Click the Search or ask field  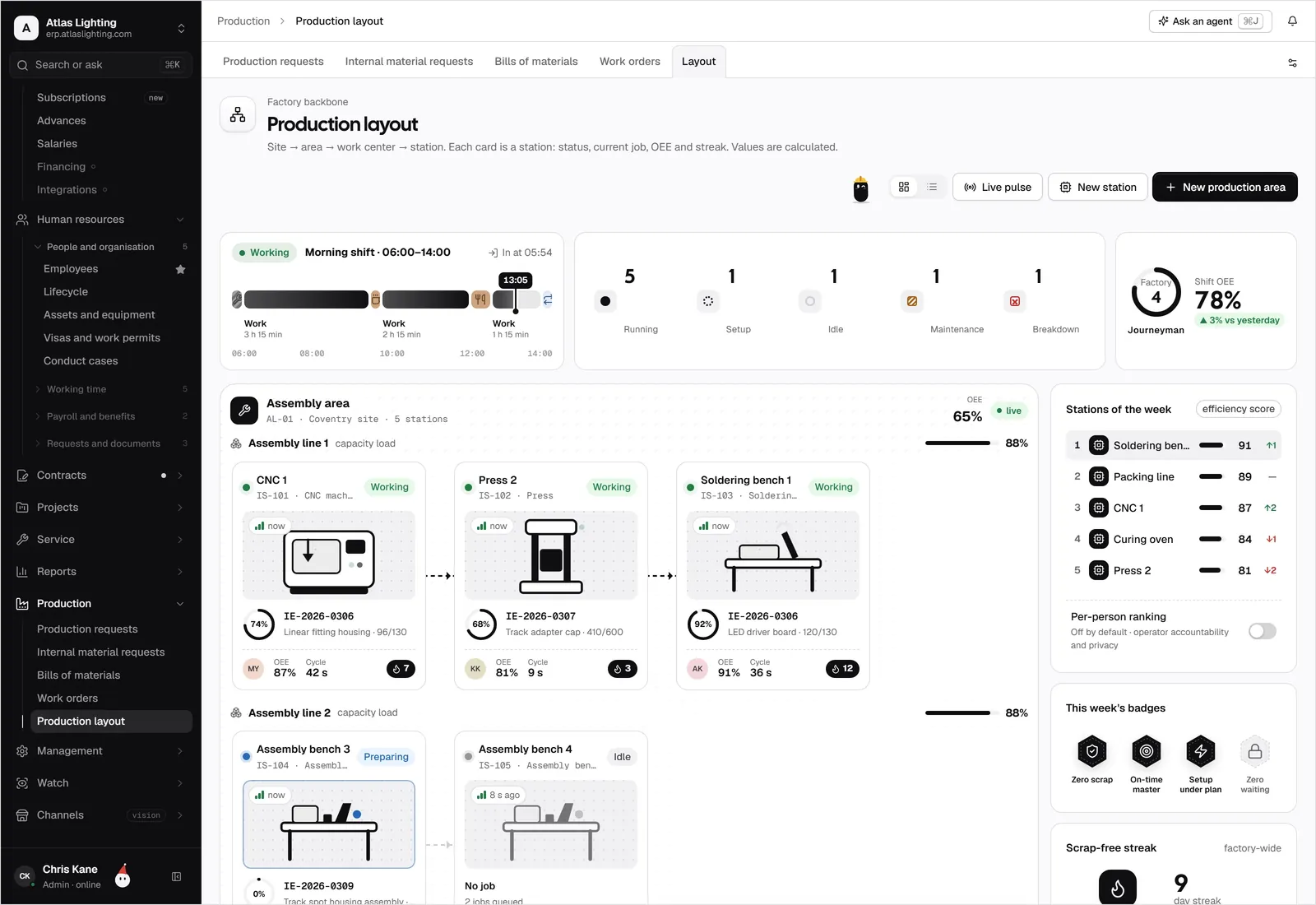100,65
